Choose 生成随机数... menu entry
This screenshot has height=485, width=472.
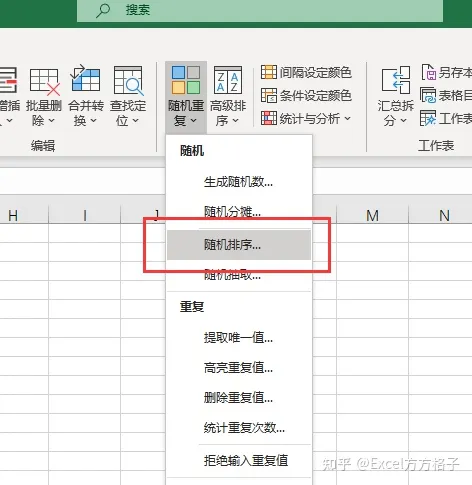pos(239,182)
